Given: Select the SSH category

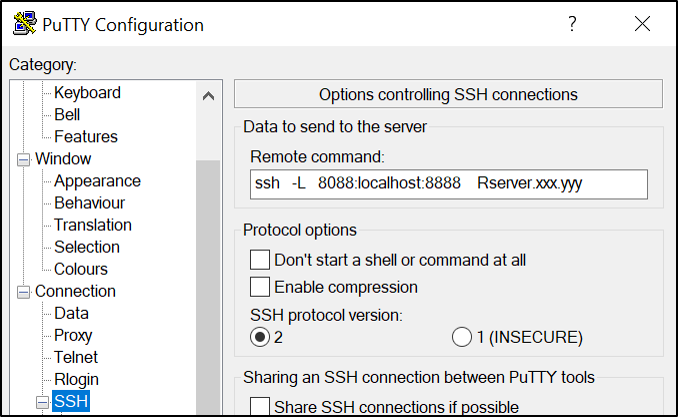Looking at the screenshot, I should [x=71, y=401].
